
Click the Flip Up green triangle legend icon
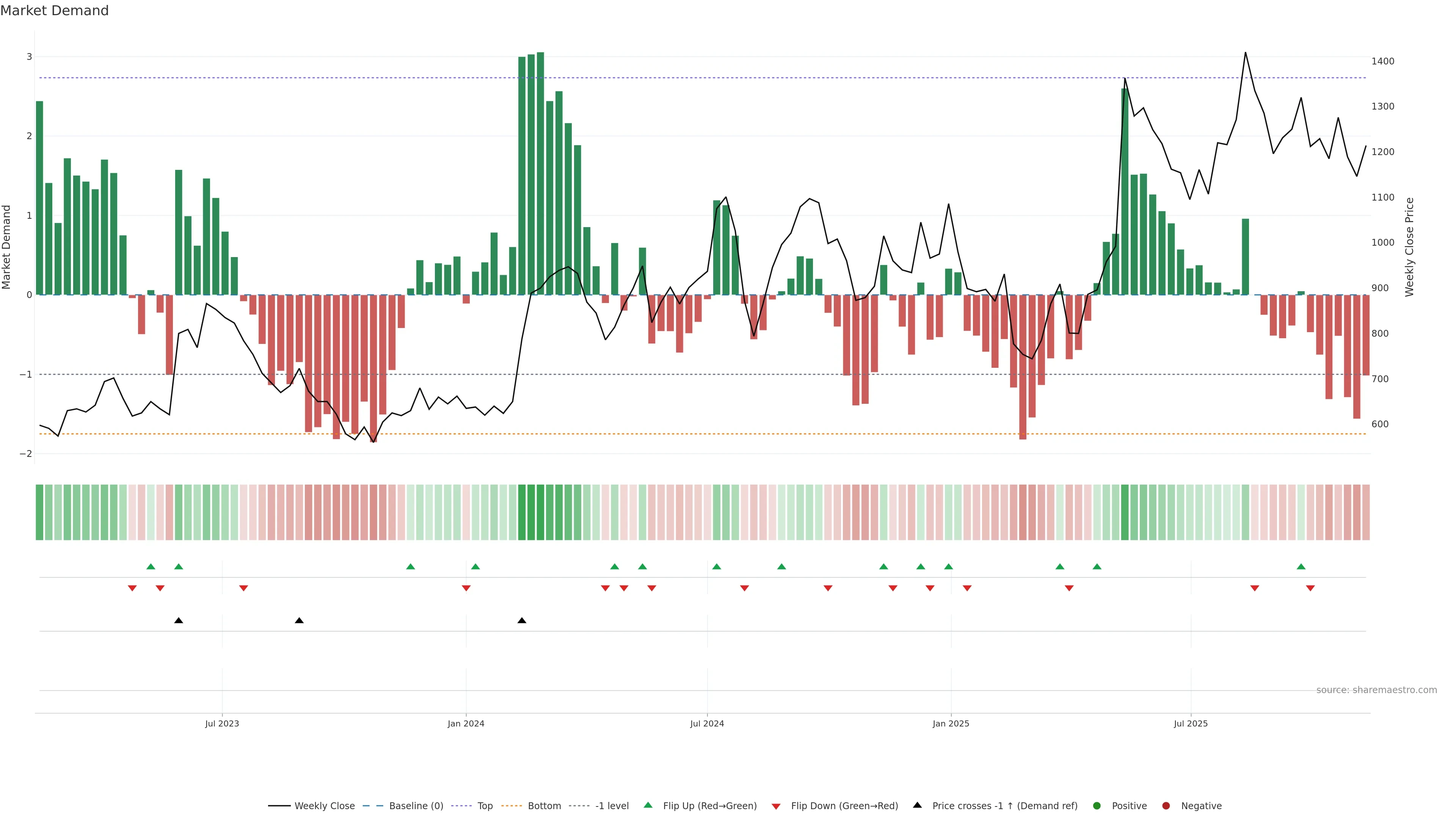648,805
